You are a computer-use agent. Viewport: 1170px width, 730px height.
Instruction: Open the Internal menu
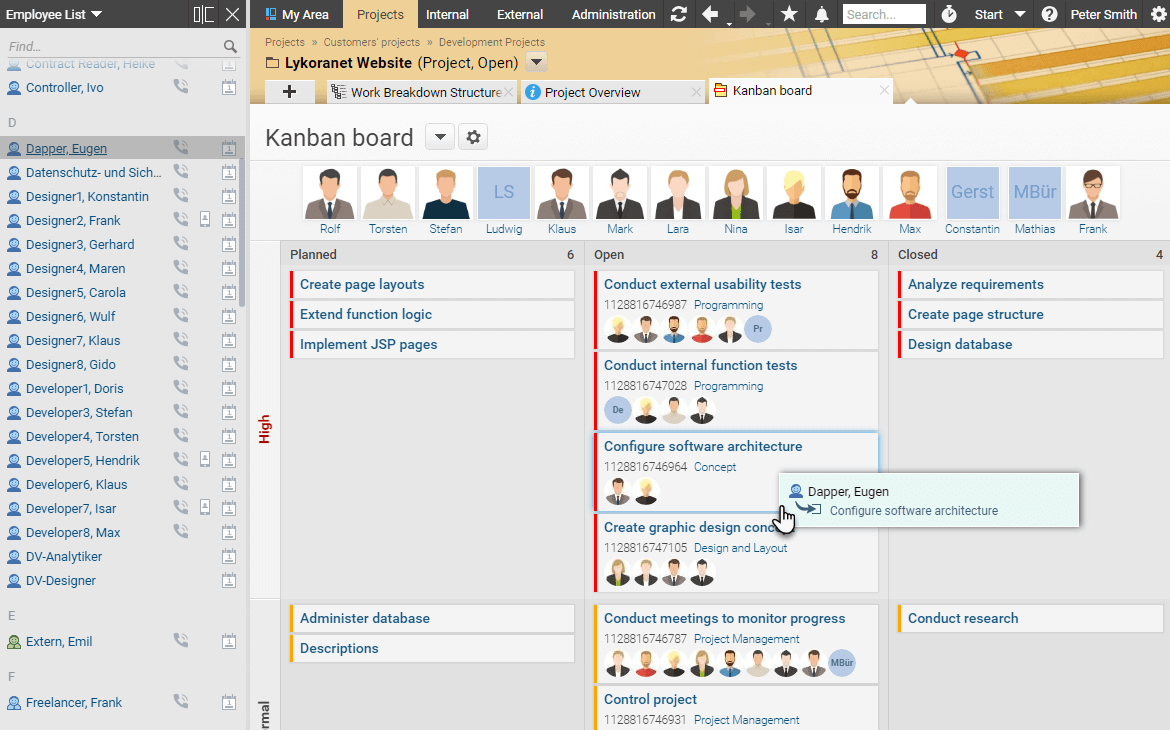pos(447,14)
